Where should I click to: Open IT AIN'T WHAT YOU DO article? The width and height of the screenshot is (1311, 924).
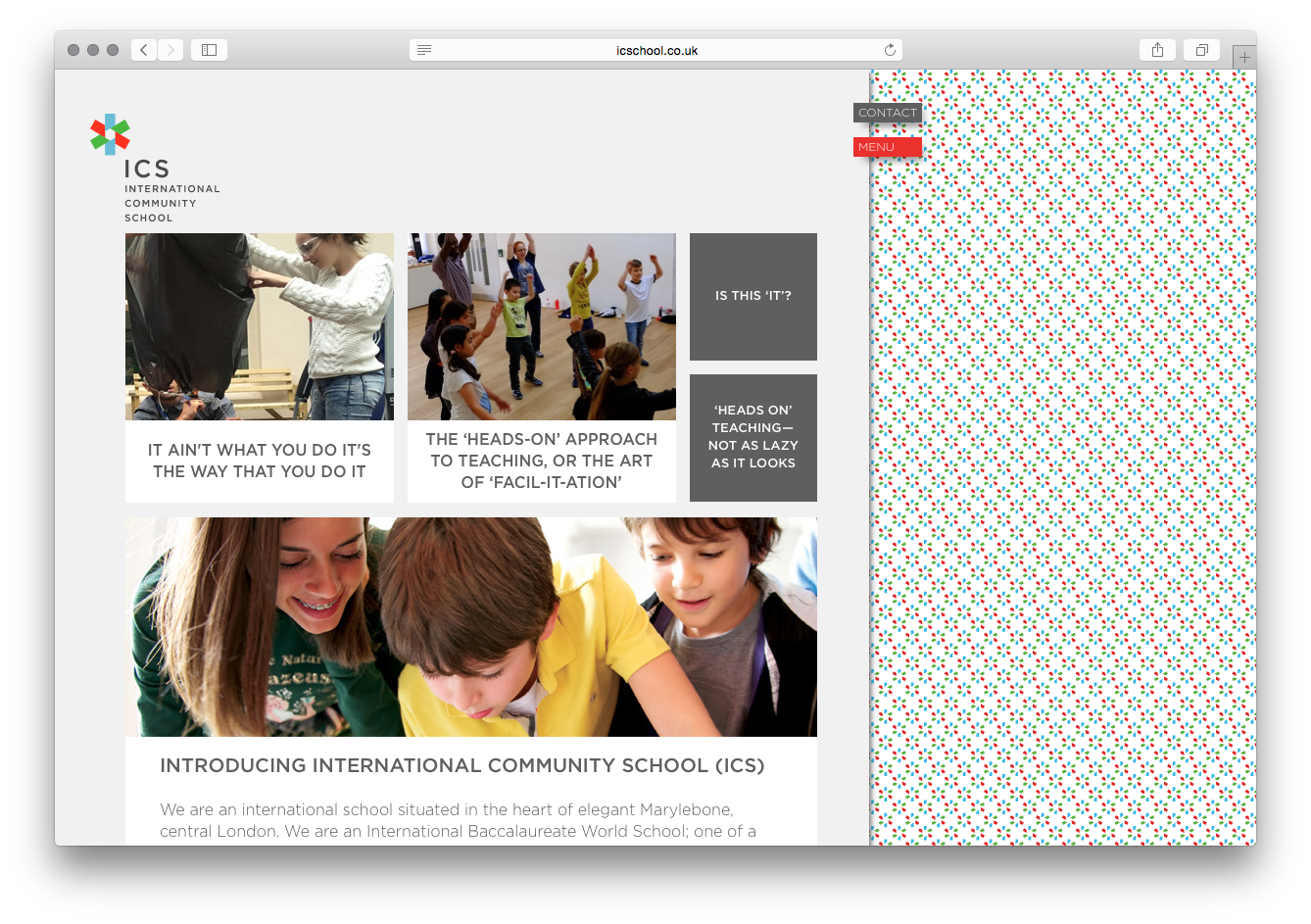point(259,460)
